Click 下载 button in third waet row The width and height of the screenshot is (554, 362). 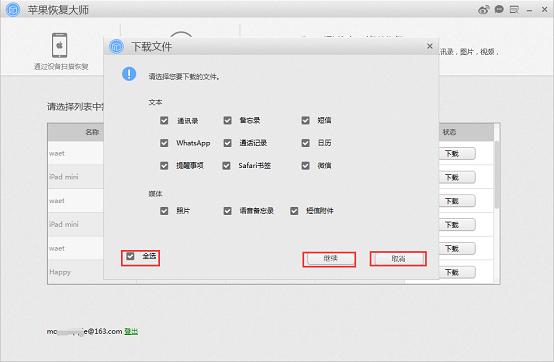(457, 249)
